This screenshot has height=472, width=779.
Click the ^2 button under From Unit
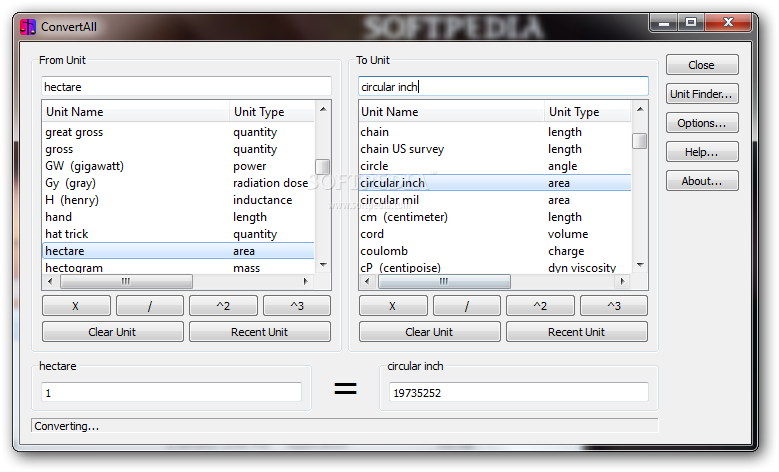tap(223, 306)
